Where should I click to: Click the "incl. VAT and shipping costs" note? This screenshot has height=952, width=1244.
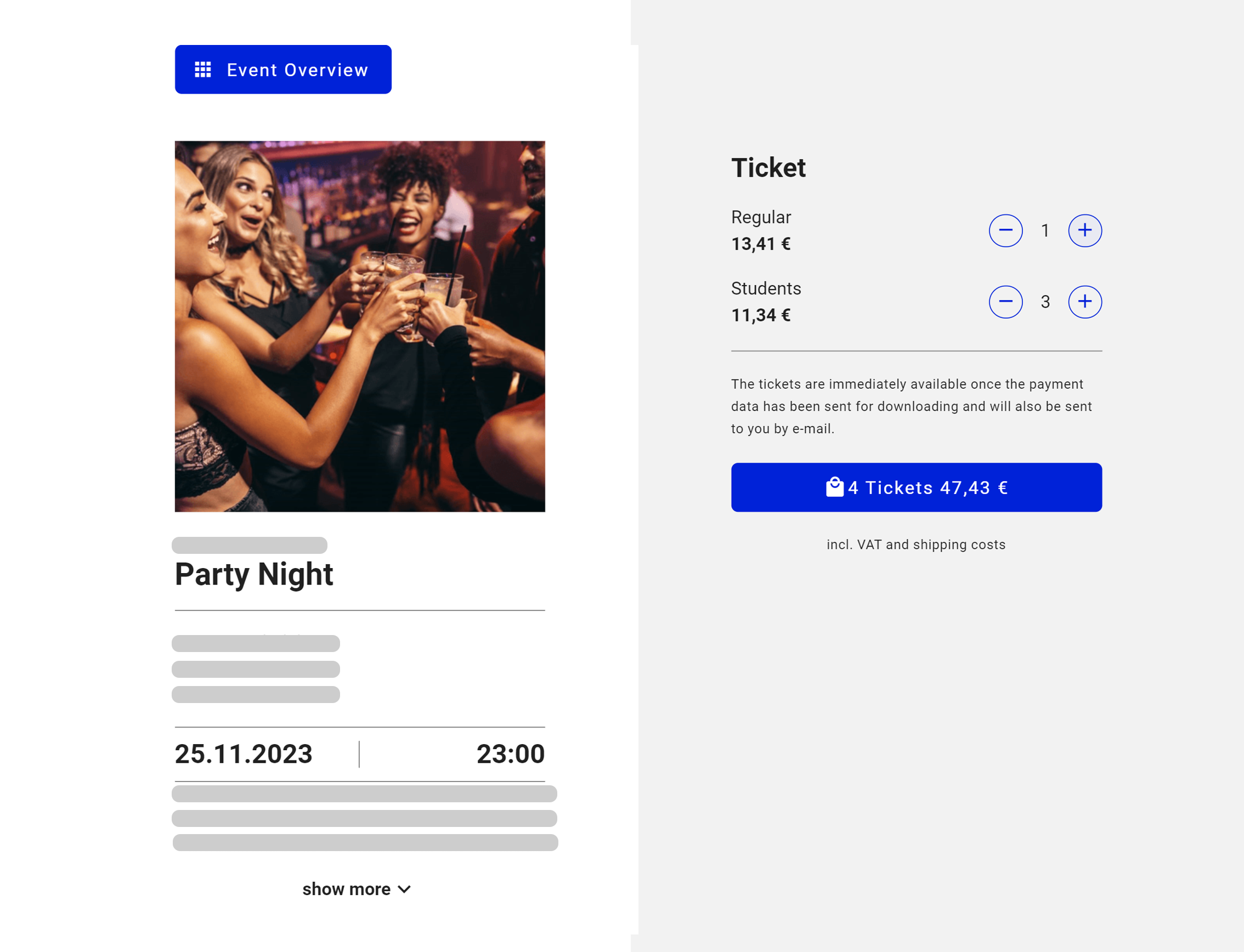(x=916, y=545)
